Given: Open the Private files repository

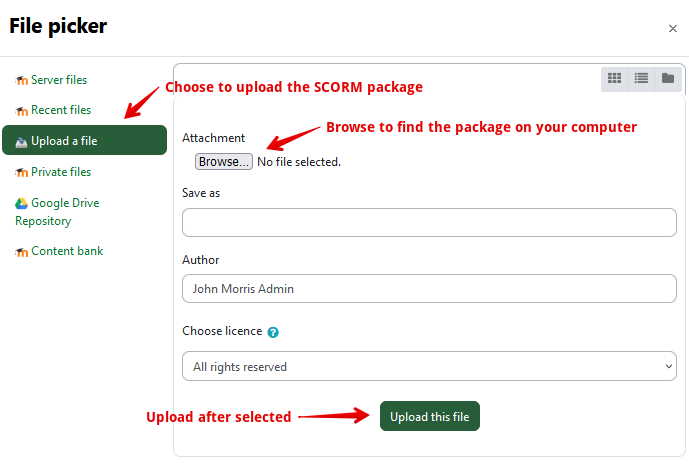Looking at the screenshot, I should [x=61, y=172].
